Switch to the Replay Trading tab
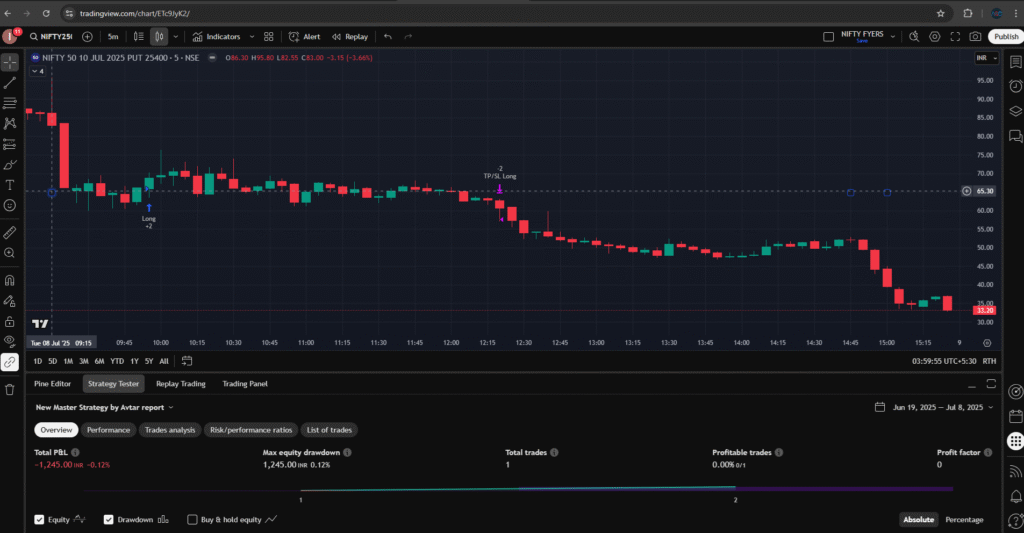The height and width of the screenshot is (533, 1024). [x=180, y=384]
